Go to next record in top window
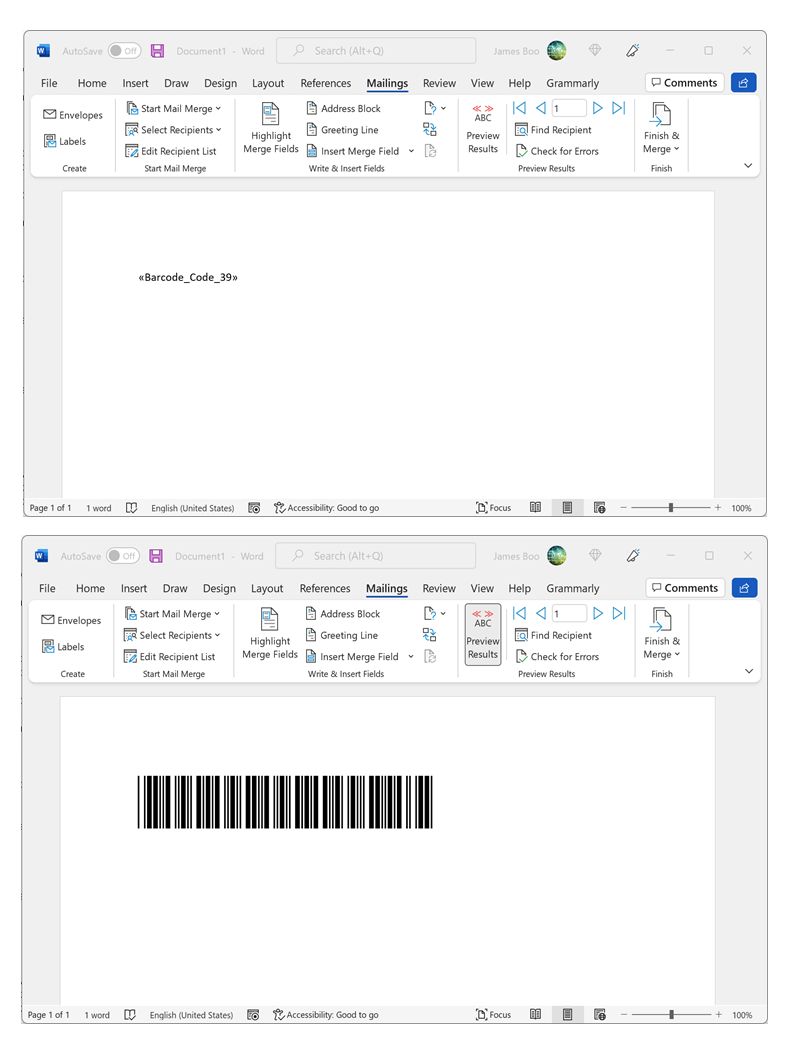The width and height of the screenshot is (797, 1056). (597, 108)
